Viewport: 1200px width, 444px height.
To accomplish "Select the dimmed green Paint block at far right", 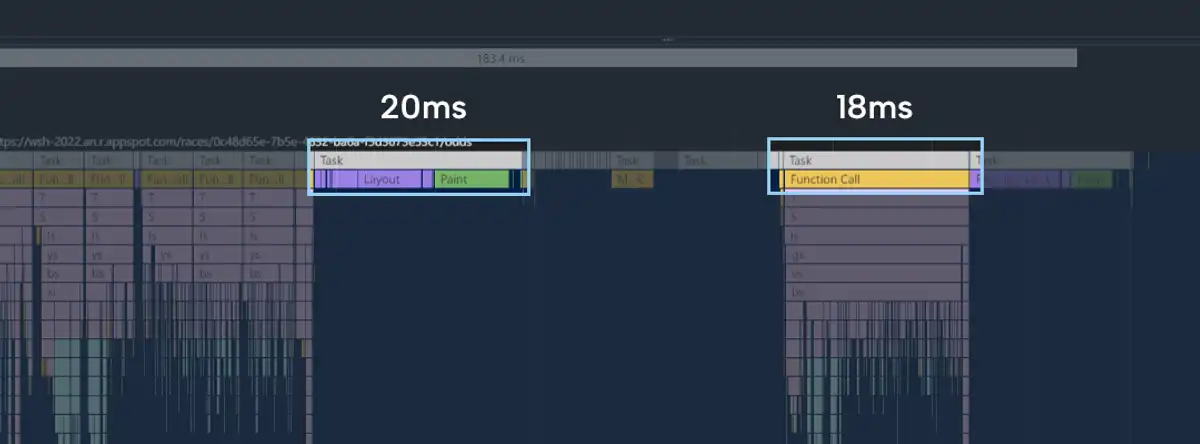I will click(1092, 180).
